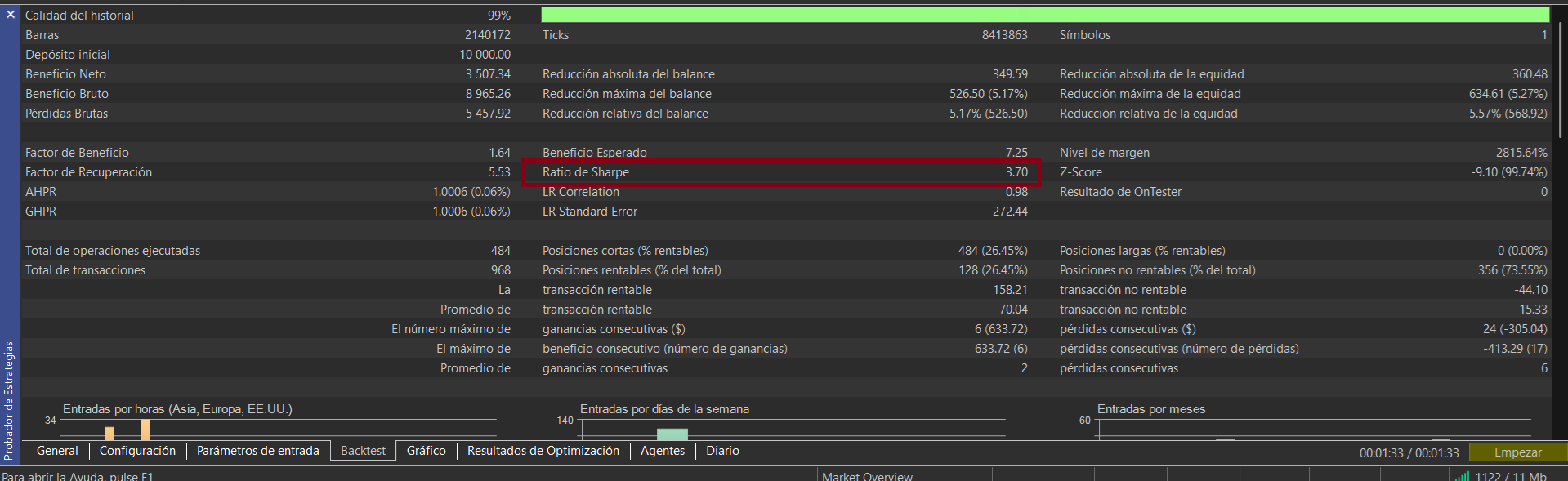This screenshot has height=481, width=1568.
Task: Click the Sharpe ratio value 3.70
Action: [x=1016, y=172]
